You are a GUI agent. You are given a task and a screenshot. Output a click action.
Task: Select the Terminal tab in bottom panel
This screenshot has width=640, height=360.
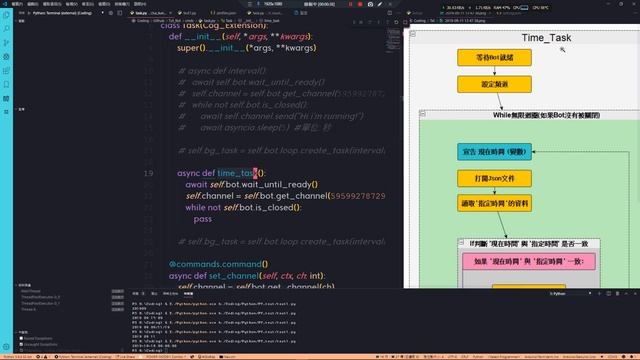188,293
